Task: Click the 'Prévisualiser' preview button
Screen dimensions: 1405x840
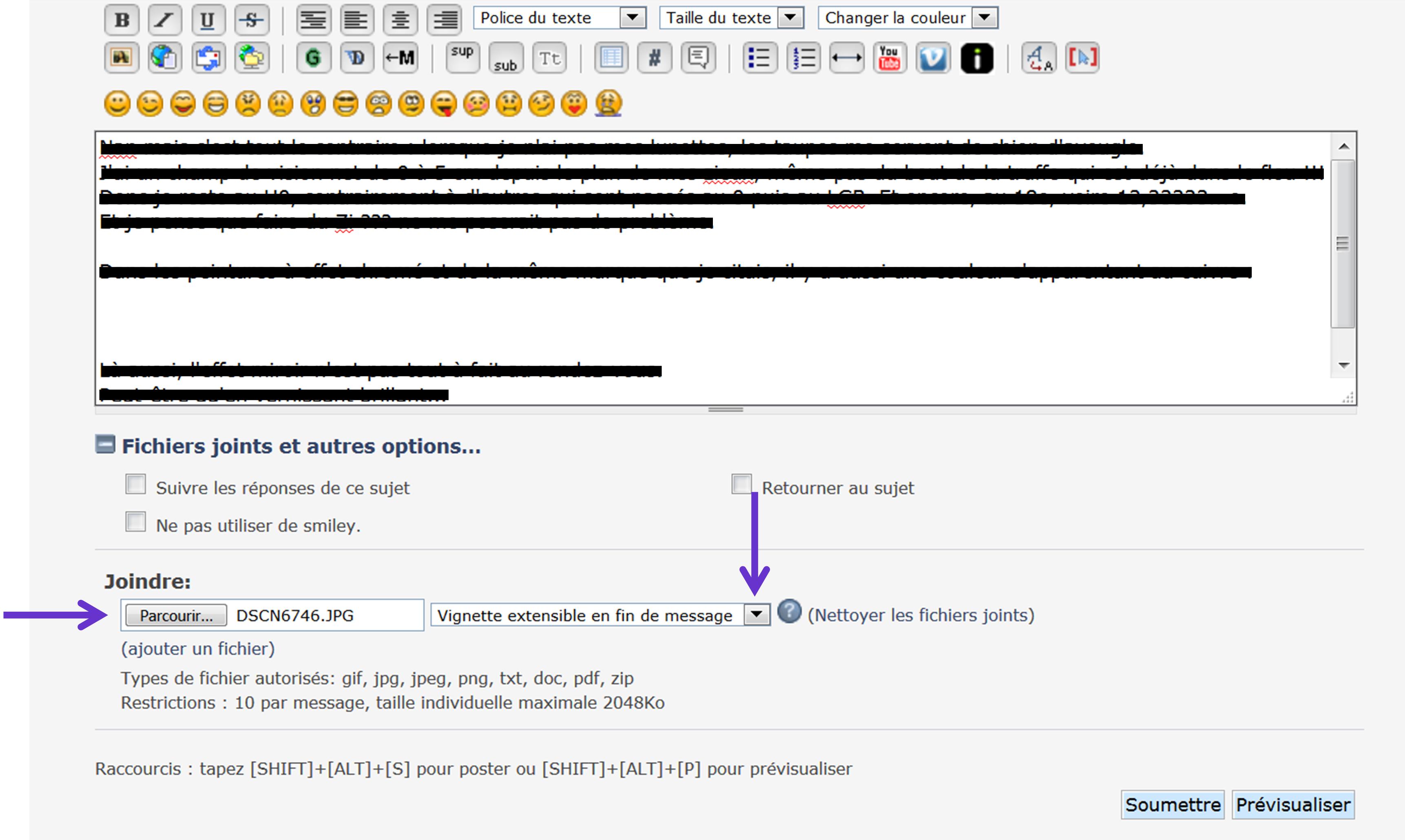Action: (x=1293, y=805)
